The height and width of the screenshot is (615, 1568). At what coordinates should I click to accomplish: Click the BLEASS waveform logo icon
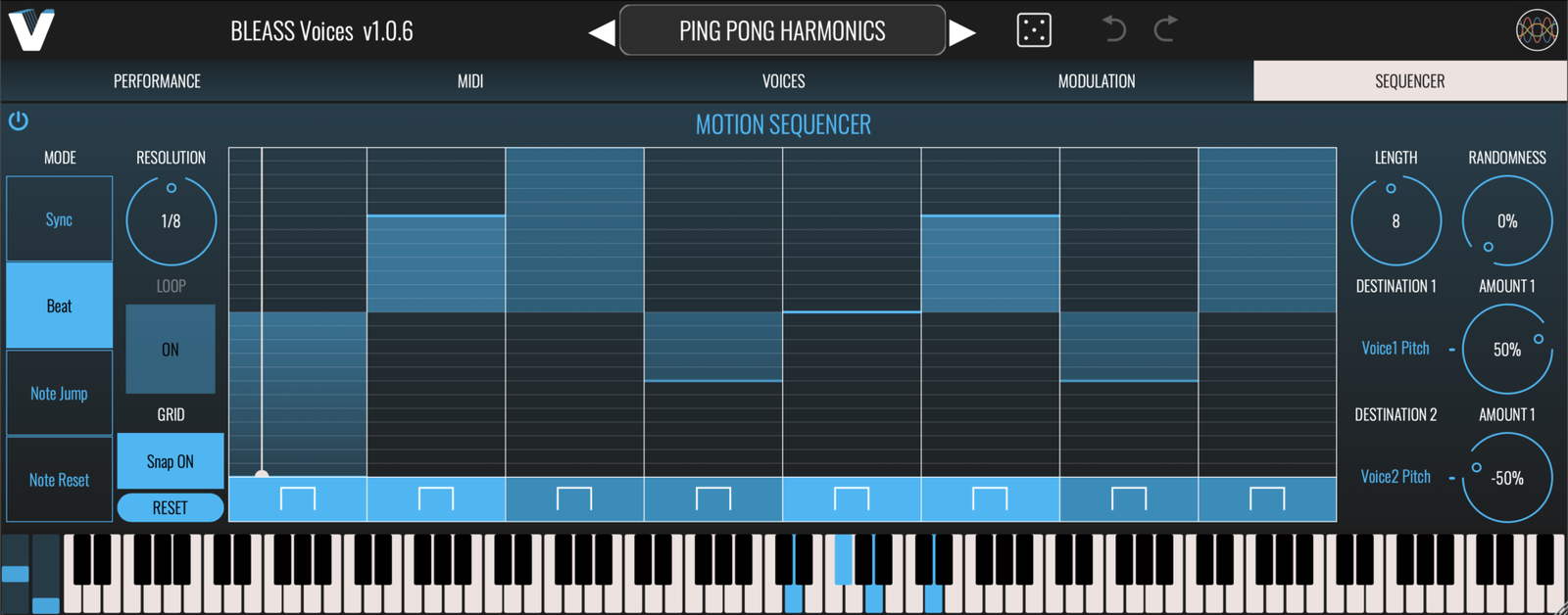(1536, 30)
